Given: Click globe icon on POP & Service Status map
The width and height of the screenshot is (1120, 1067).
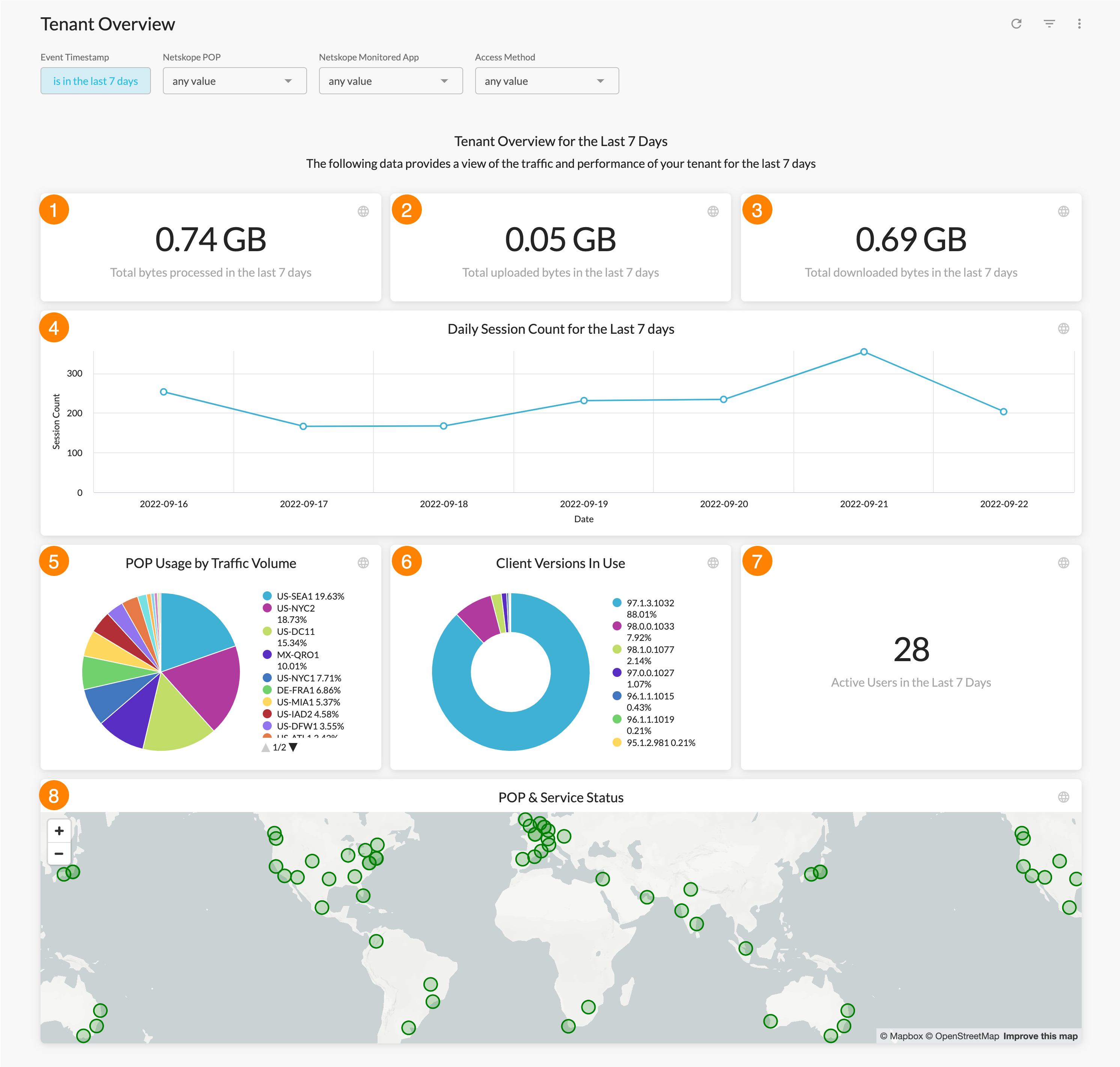Looking at the screenshot, I should tap(1063, 797).
